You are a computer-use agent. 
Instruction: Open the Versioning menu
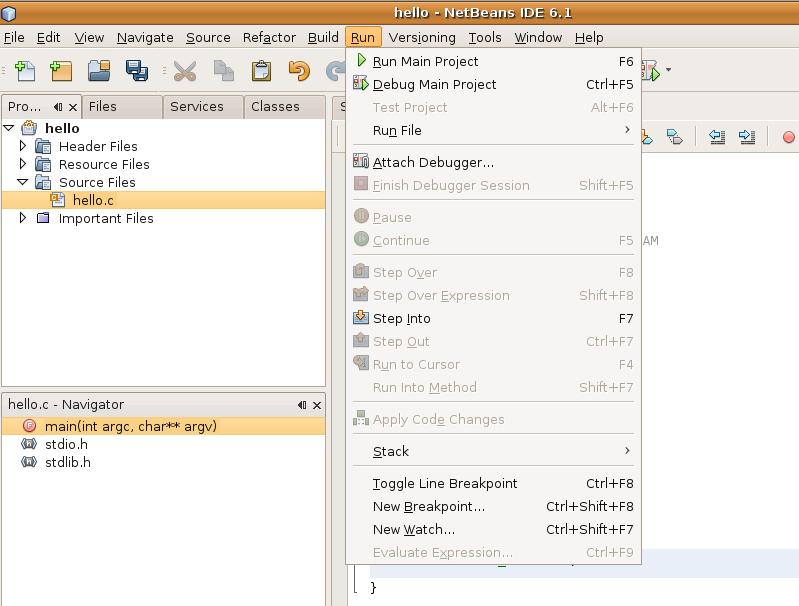[x=422, y=37]
